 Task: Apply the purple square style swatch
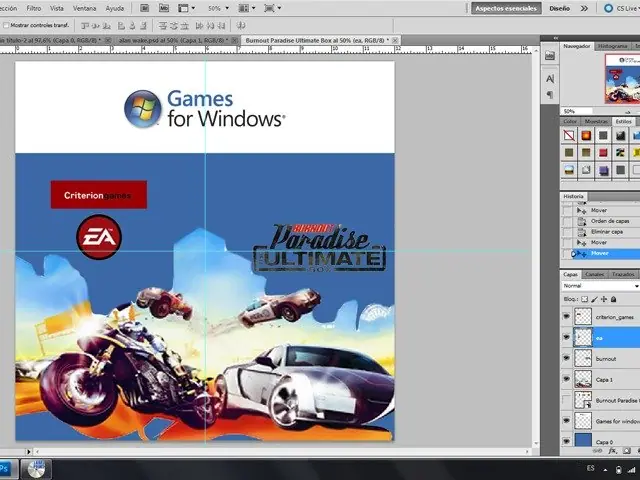tap(603, 170)
